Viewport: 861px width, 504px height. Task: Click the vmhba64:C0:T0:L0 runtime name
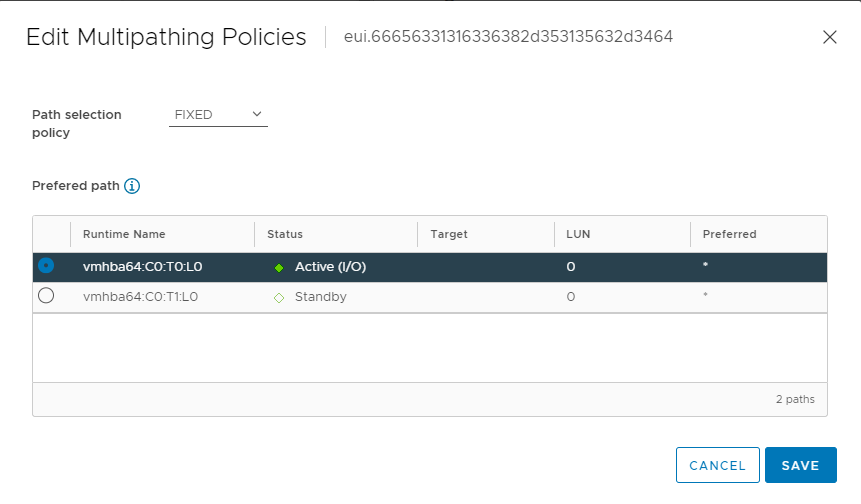click(x=142, y=267)
